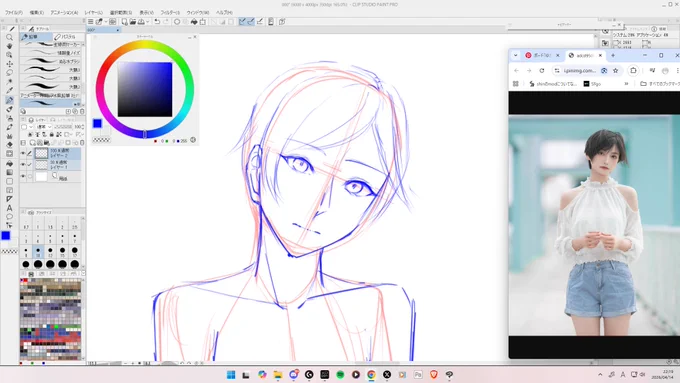Click the Clear circle icon in command bar
The image size is (680, 383).
coord(177,22)
